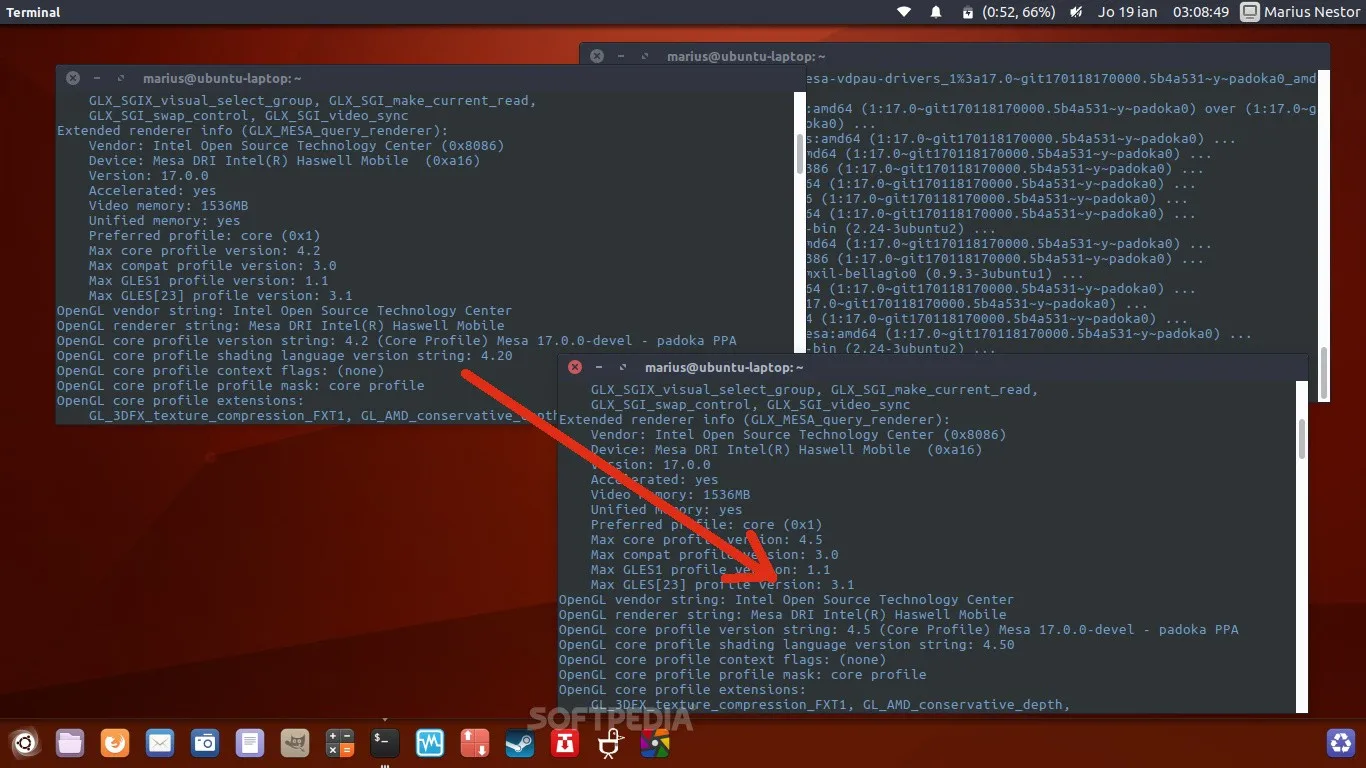The height and width of the screenshot is (768, 1366).
Task: Open the Calculator app icon
Action: pos(340,743)
